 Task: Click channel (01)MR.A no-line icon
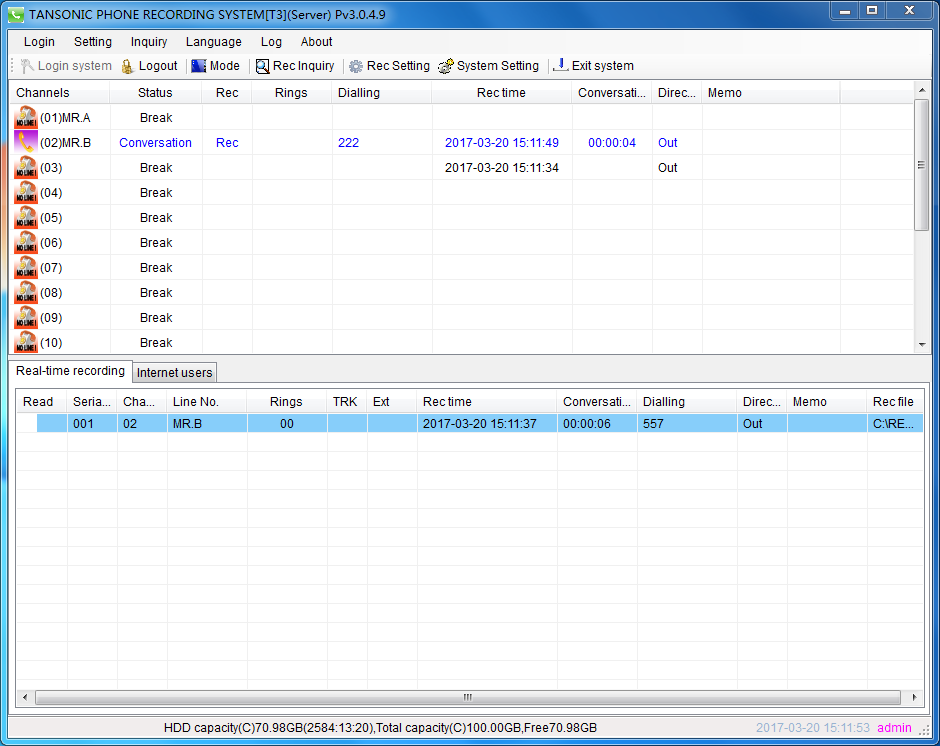(x=26, y=118)
